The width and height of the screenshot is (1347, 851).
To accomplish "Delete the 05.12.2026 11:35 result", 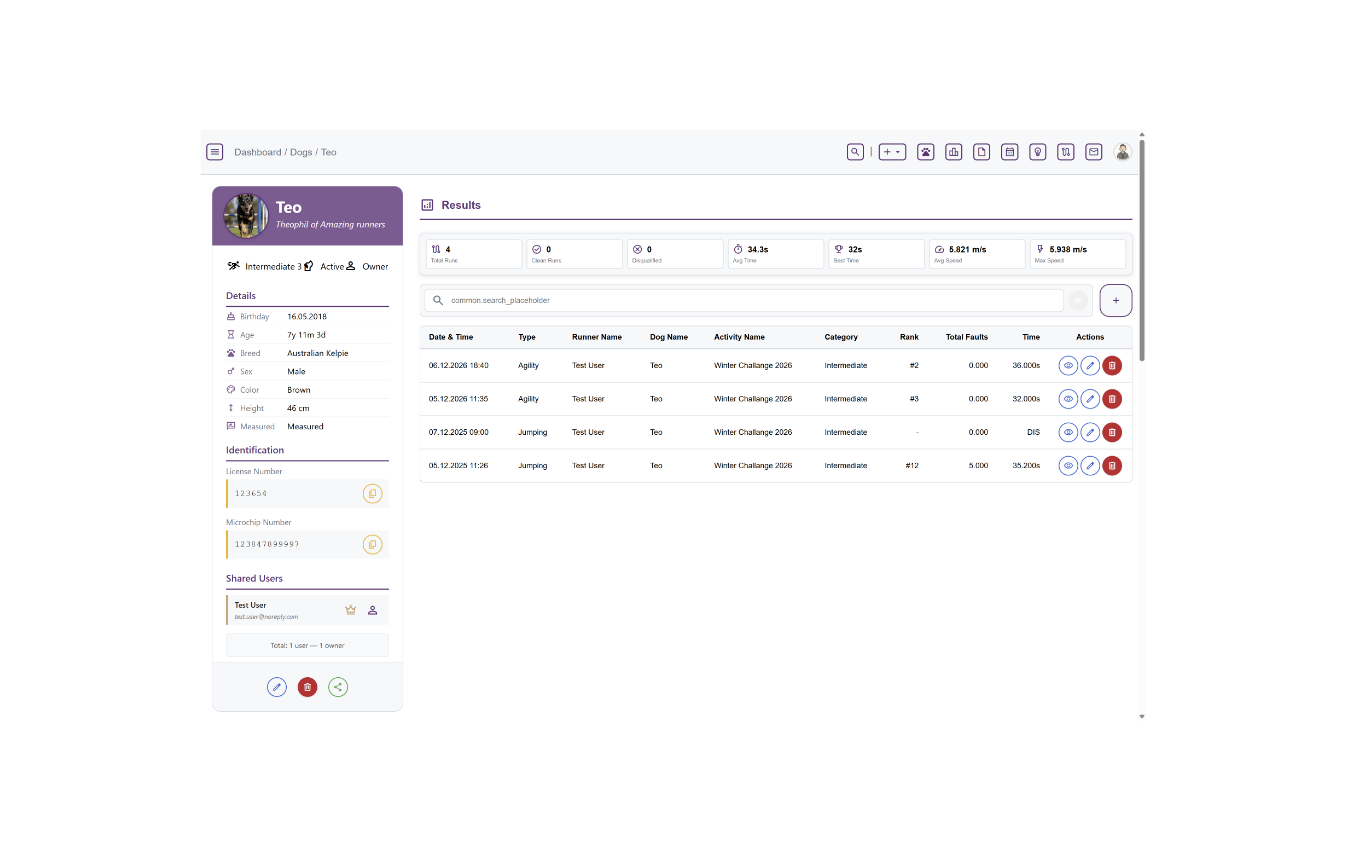I will click(1112, 399).
